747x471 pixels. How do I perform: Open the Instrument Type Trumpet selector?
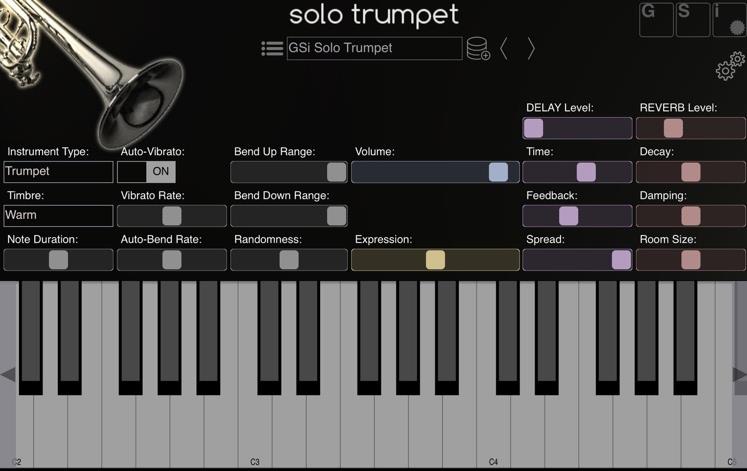(x=58, y=171)
